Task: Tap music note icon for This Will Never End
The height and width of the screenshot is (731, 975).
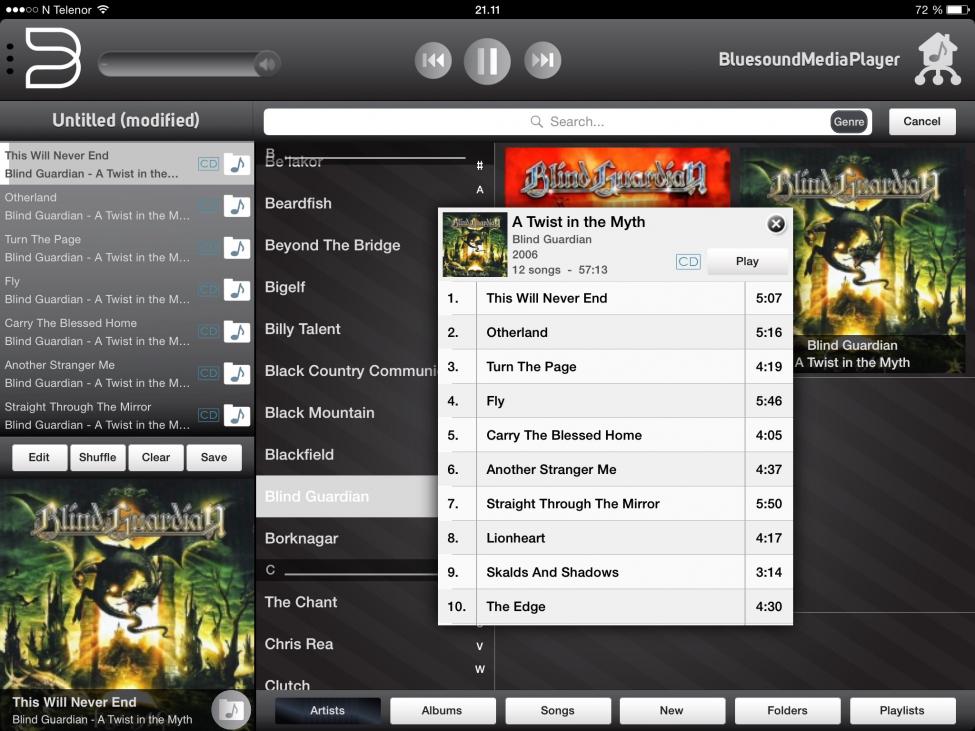Action: (237, 164)
